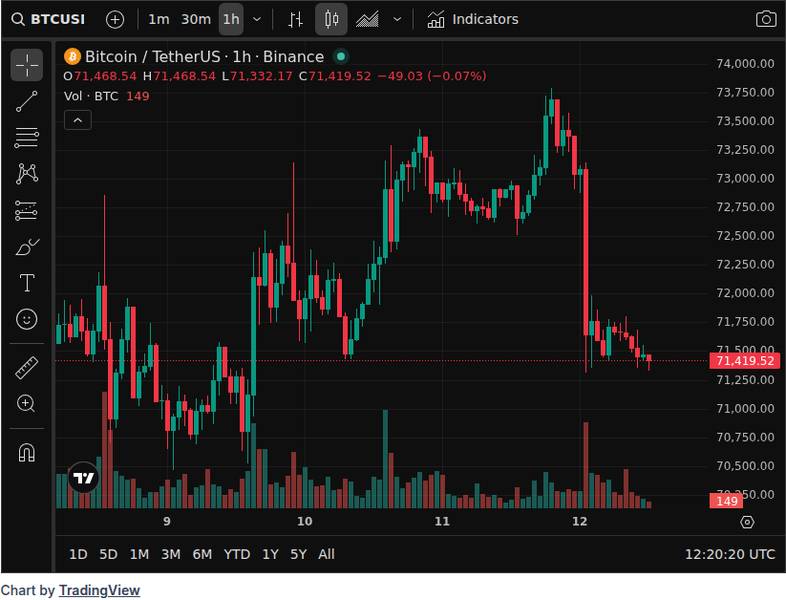Viewport: 786px width, 600px height.
Task: Select the 1h timeframe
Action: pyautogui.click(x=231, y=20)
